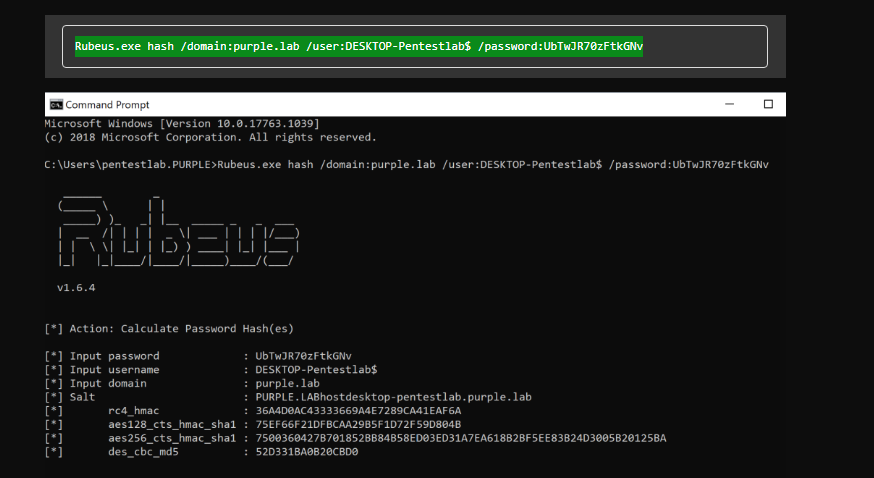The height and width of the screenshot is (478, 874).
Task: Click the Input password label
Action: pyautogui.click(x=114, y=356)
